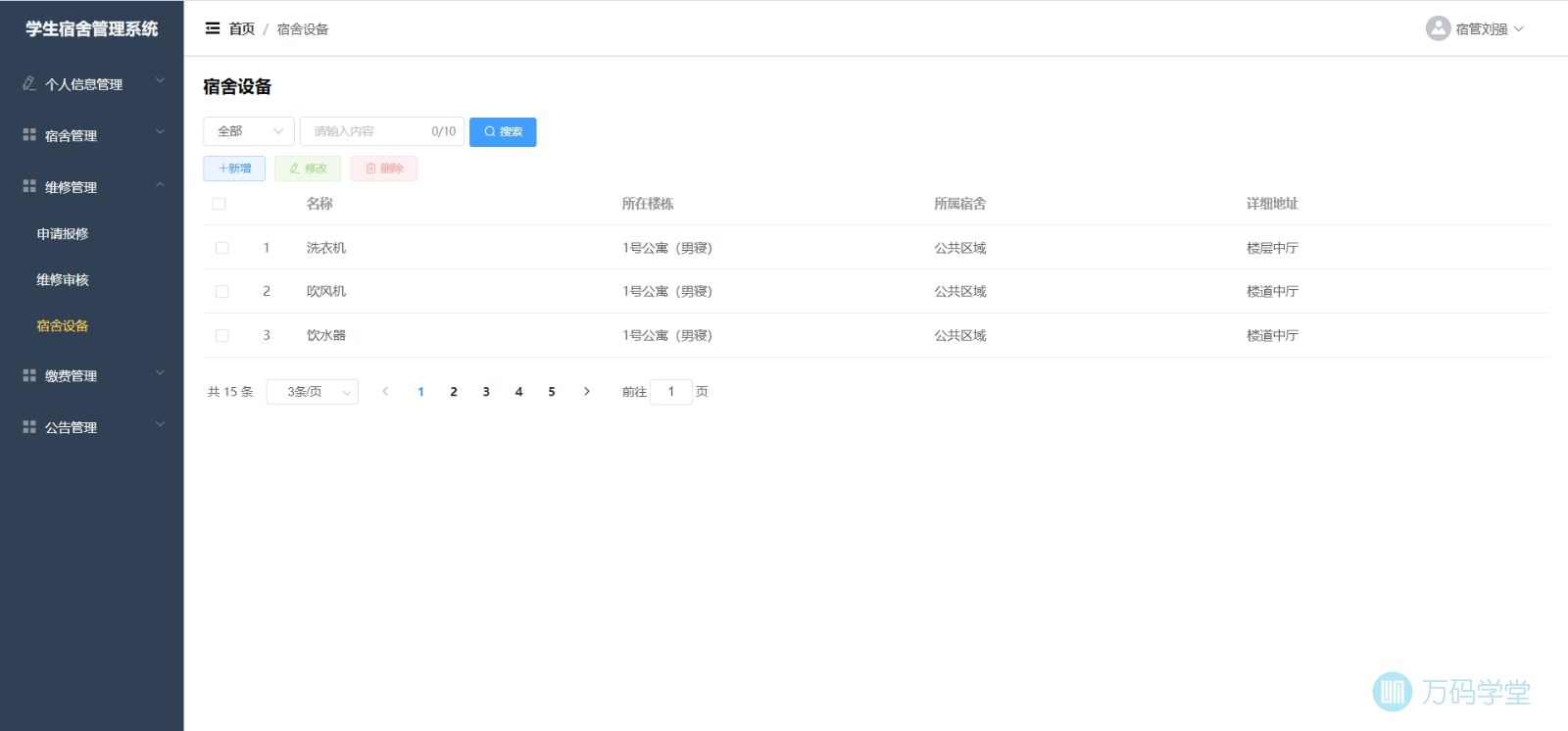Open the 申请报修 submenu item

pyautogui.click(x=63, y=233)
